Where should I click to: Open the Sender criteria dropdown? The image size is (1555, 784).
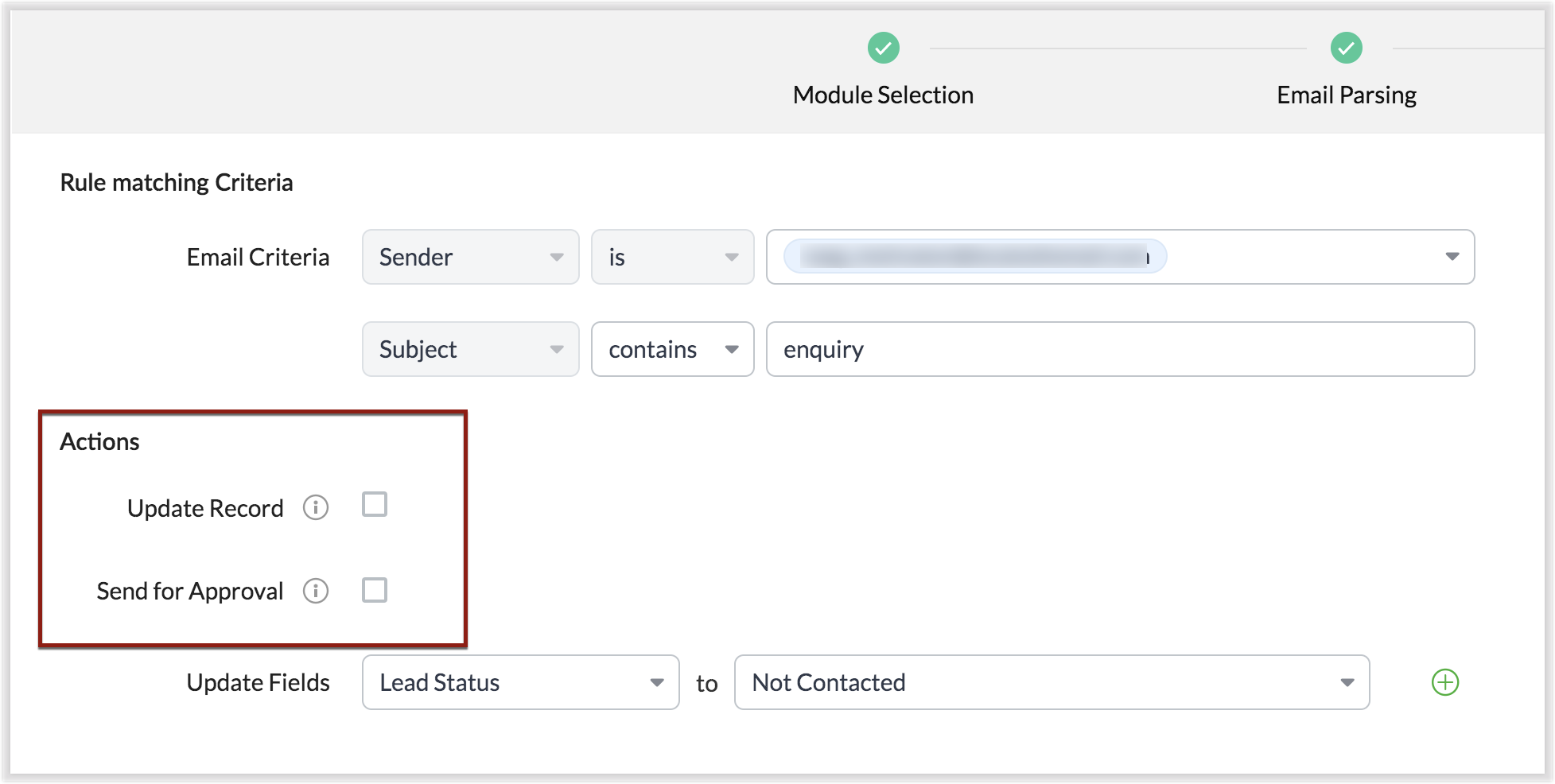coord(470,257)
